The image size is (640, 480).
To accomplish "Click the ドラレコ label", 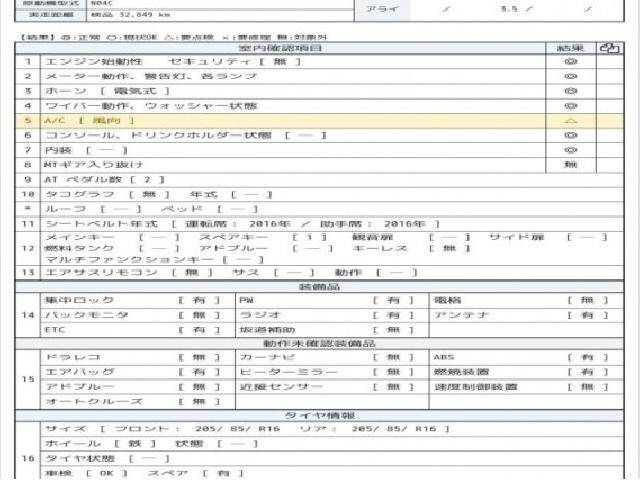I will (x=73, y=358).
